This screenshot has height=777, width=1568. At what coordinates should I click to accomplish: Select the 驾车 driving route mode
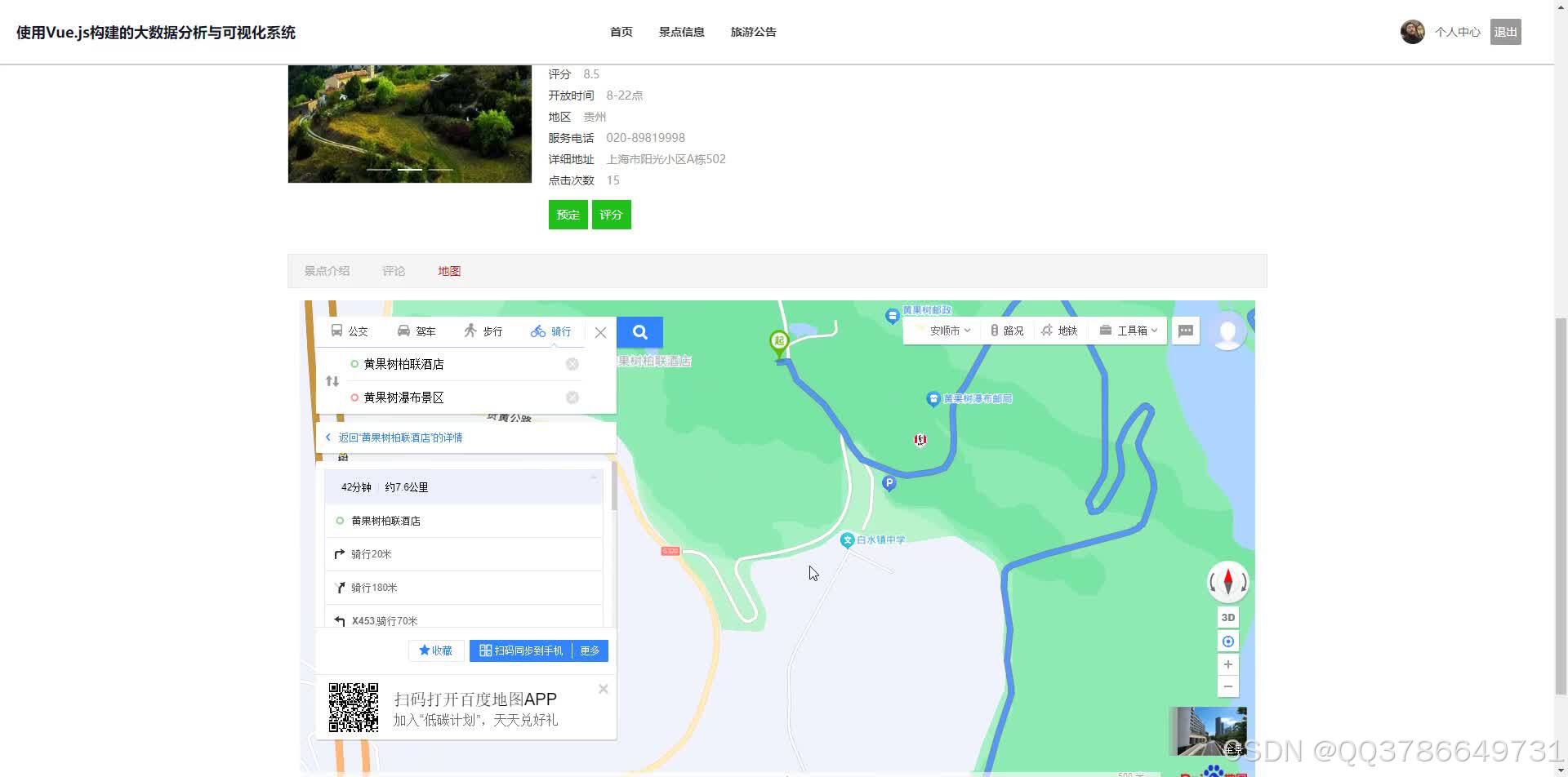tap(416, 331)
